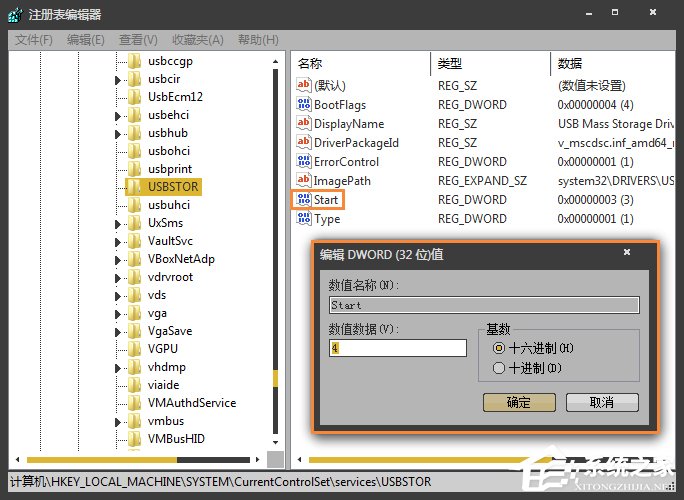The width and height of the screenshot is (684, 500).
Task: Click the Registry Editor title bar icon
Action: (x=15, y=15)
